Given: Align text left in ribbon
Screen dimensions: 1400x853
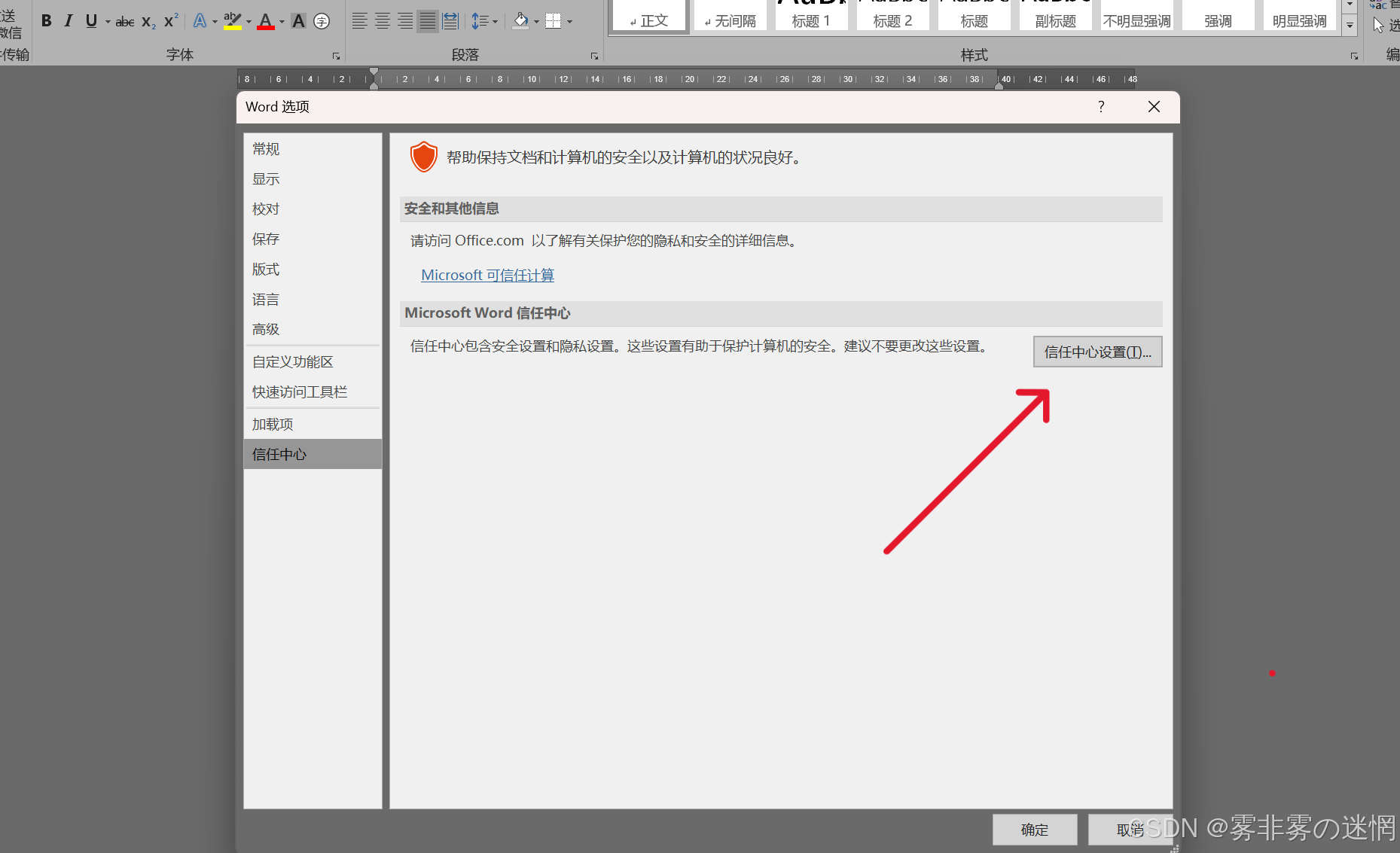Looking at the screenshot, I should pyautogui.click(x=360, y=21).
